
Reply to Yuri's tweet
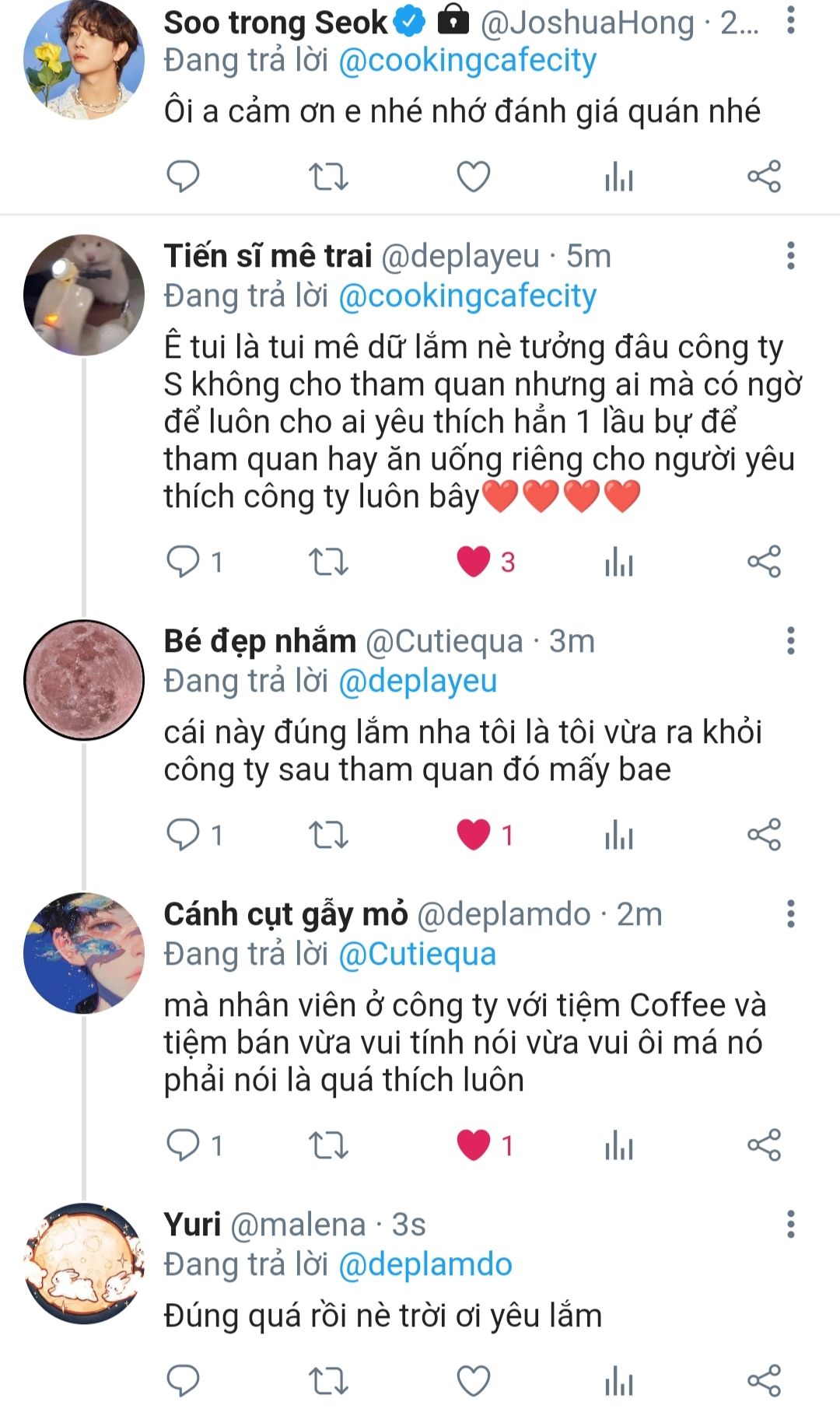click(x=184, y=1380)
